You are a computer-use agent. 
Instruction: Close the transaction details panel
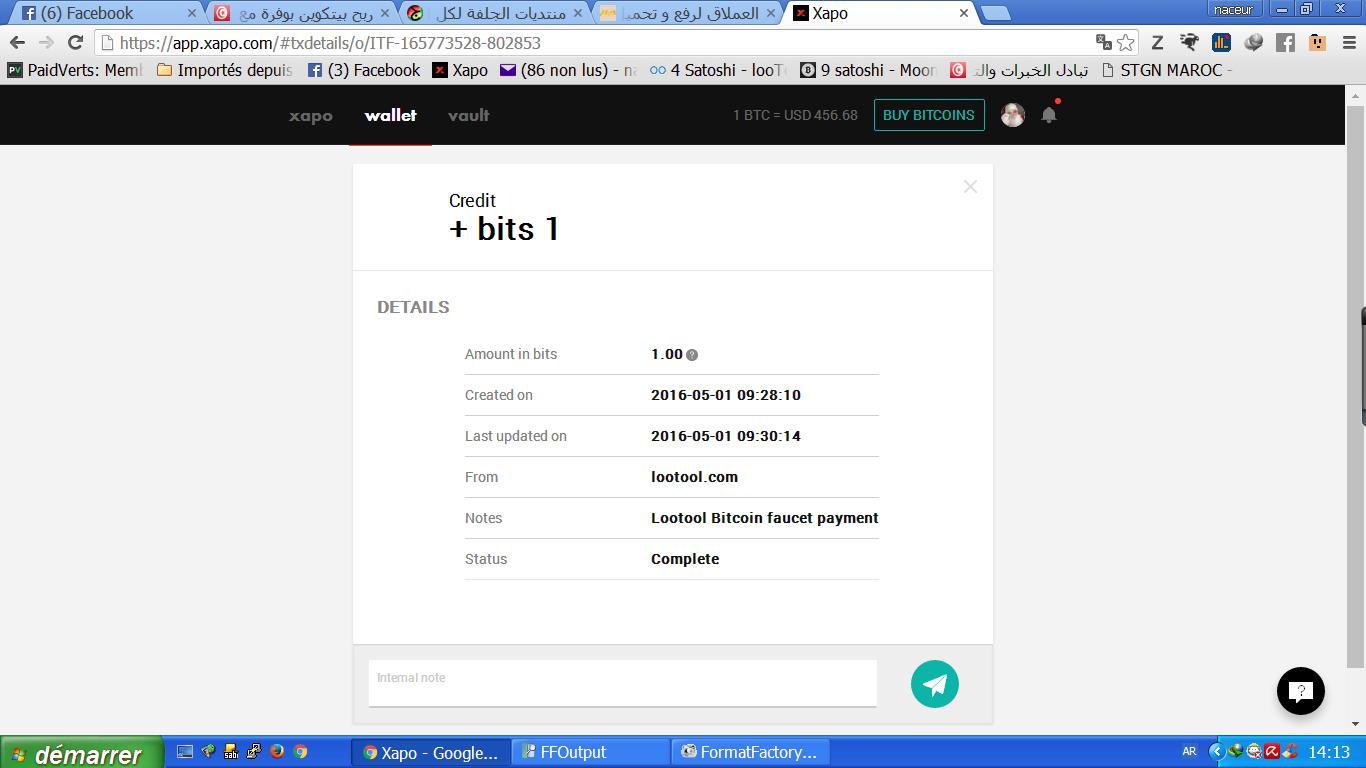pyautogui.click(x=970, y=187)
